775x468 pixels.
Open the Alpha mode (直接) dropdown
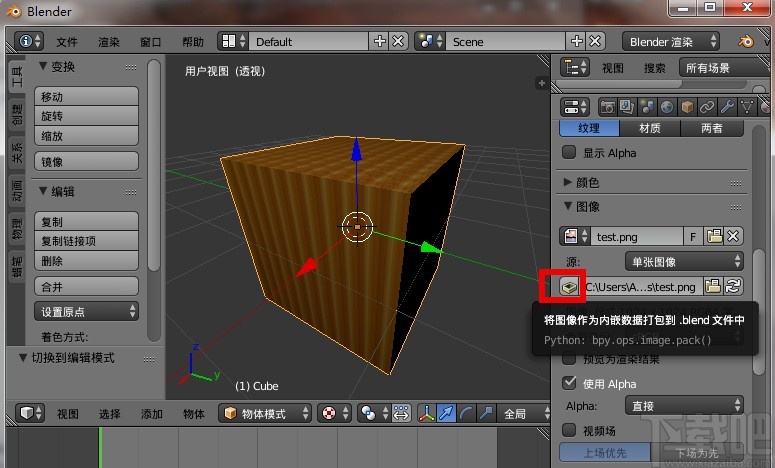click(x=684, y=405)
